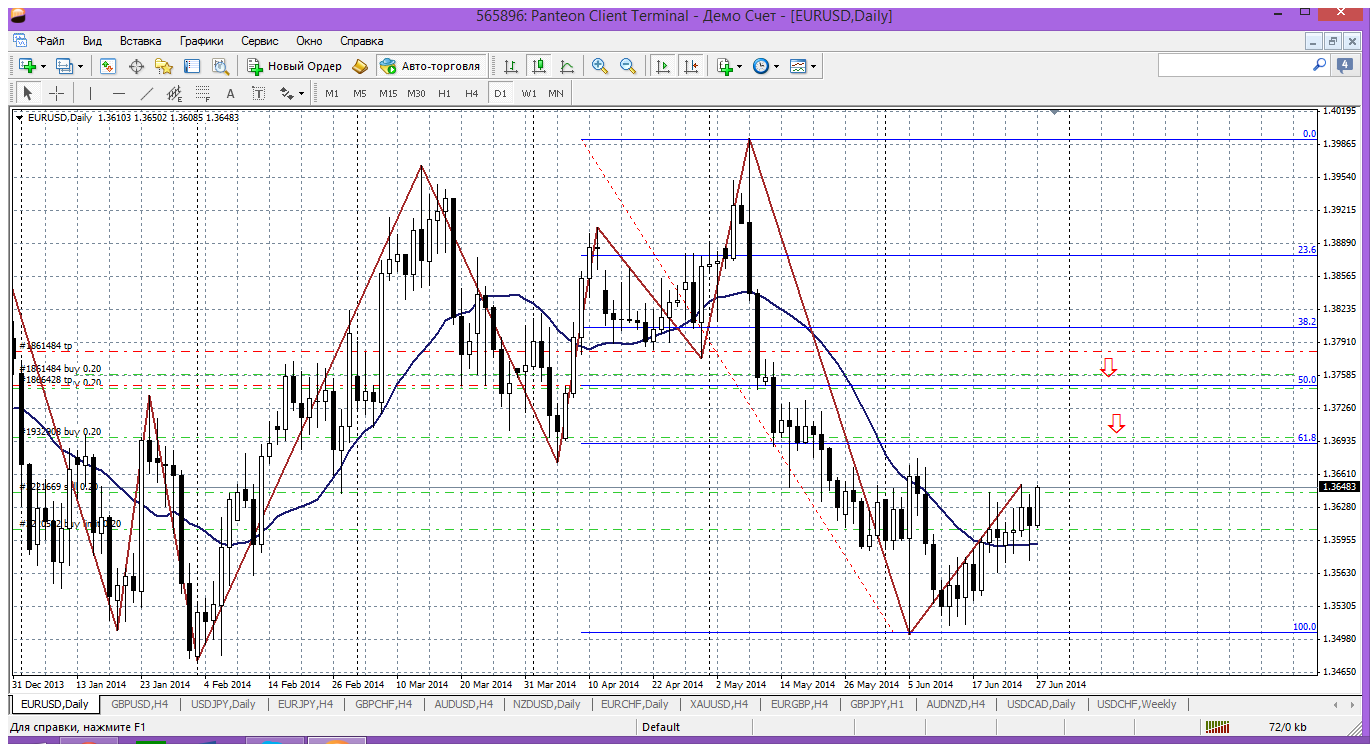1370x744 pixels.
Task: Toggle the chart Auto Scroll option
Action: click(662, 66)
